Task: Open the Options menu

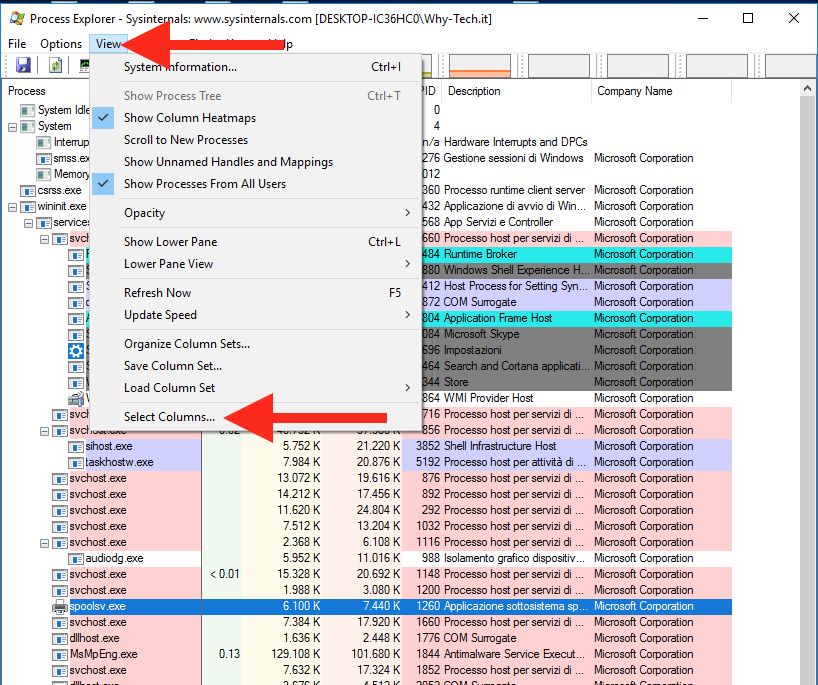Action: (61, 44)
